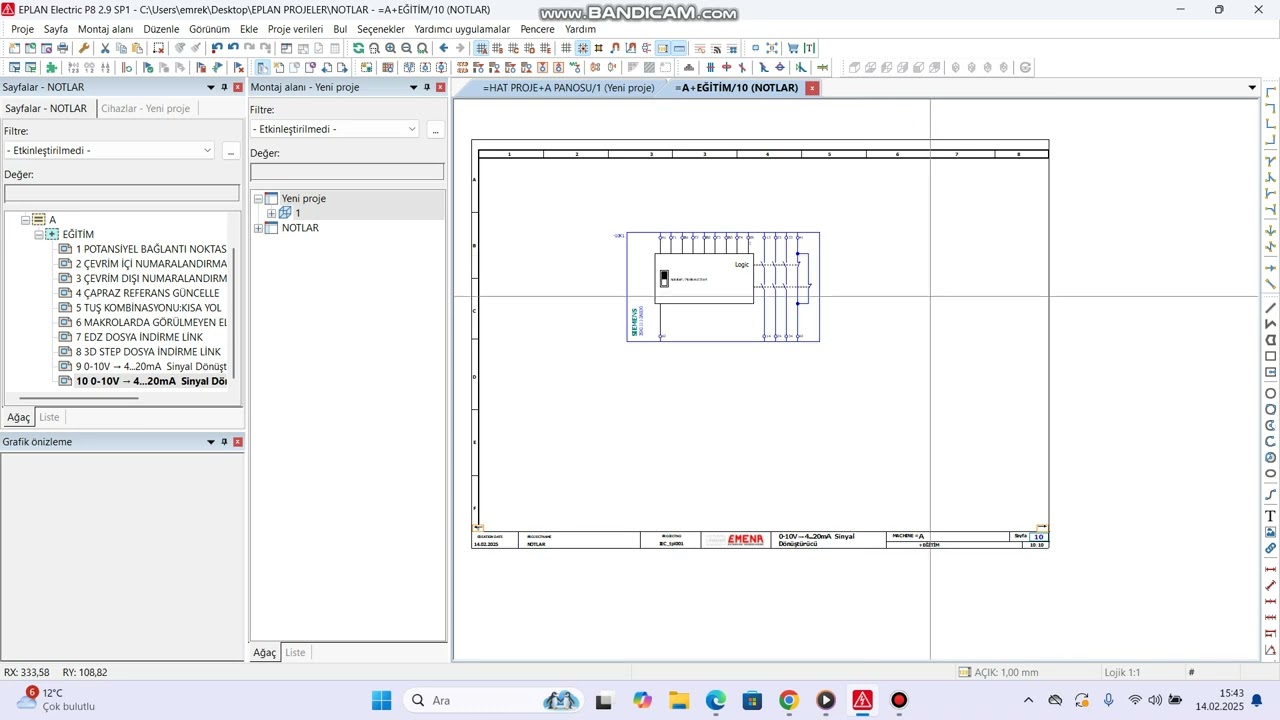The image size is (1280, 720).
Task: Collapse the A node in page tree
Action: (x=25, y=220)
